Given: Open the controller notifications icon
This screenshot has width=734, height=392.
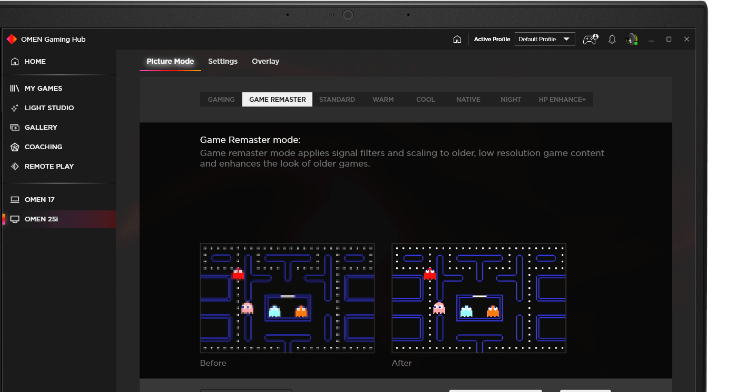Looking at the screenshot, I should (x=590, y=39).
